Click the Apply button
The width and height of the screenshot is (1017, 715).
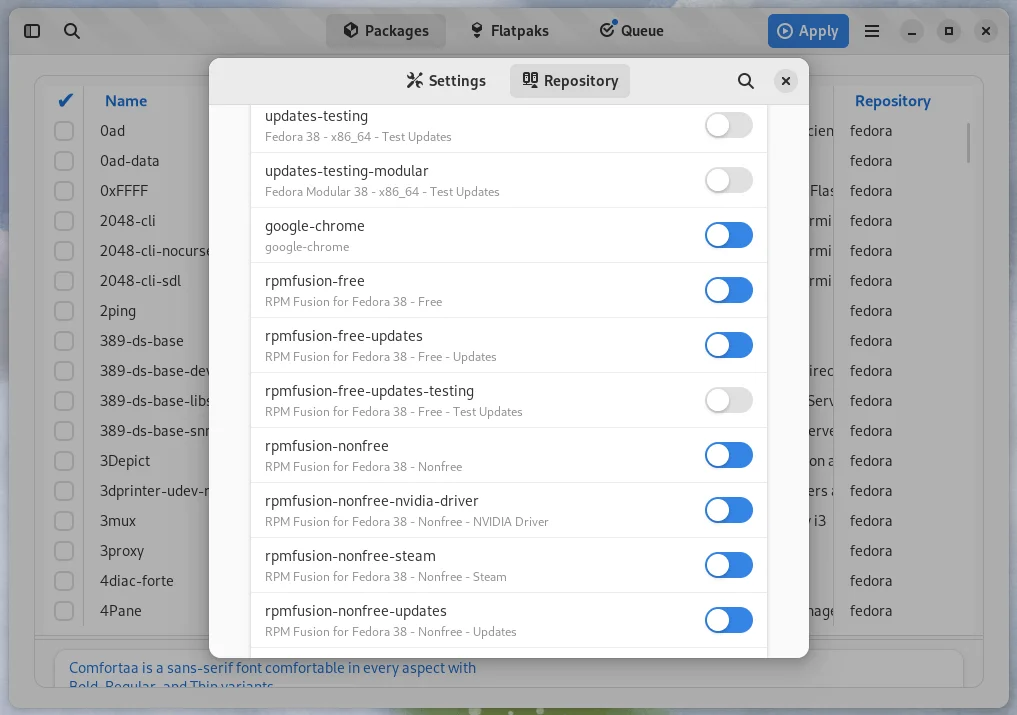coord(808,30)
